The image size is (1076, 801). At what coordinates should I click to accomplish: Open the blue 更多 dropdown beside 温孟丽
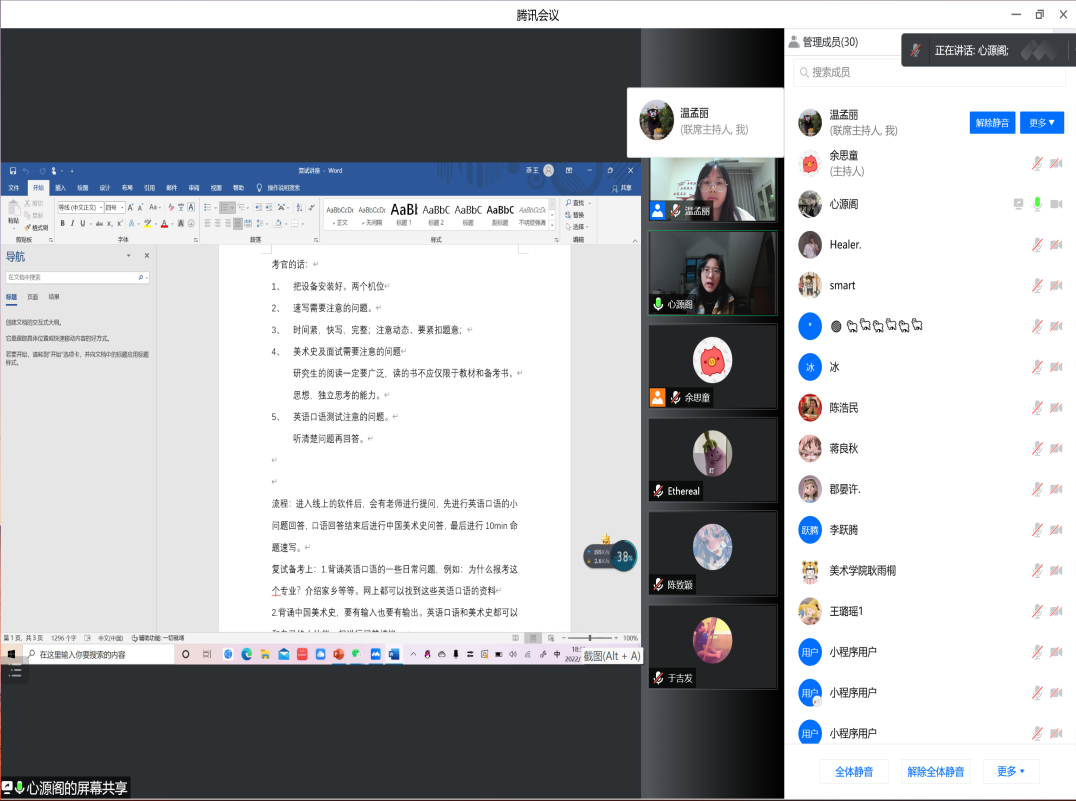(1041, 123)
